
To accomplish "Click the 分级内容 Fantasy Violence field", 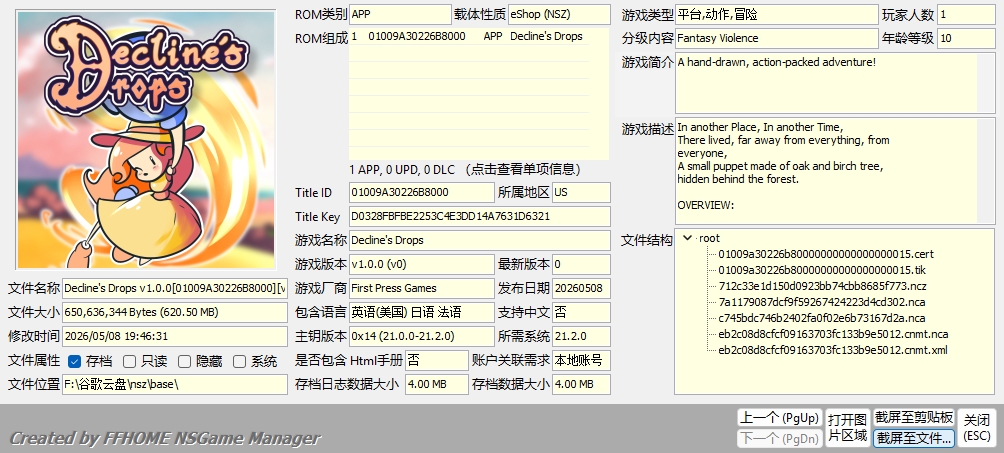I will coord(777,38).
